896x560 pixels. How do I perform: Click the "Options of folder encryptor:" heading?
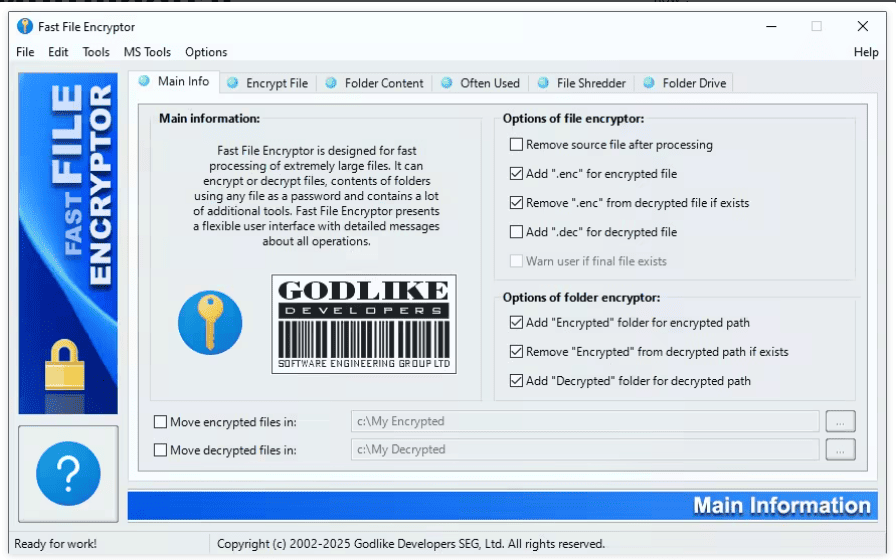pos(581,297)
